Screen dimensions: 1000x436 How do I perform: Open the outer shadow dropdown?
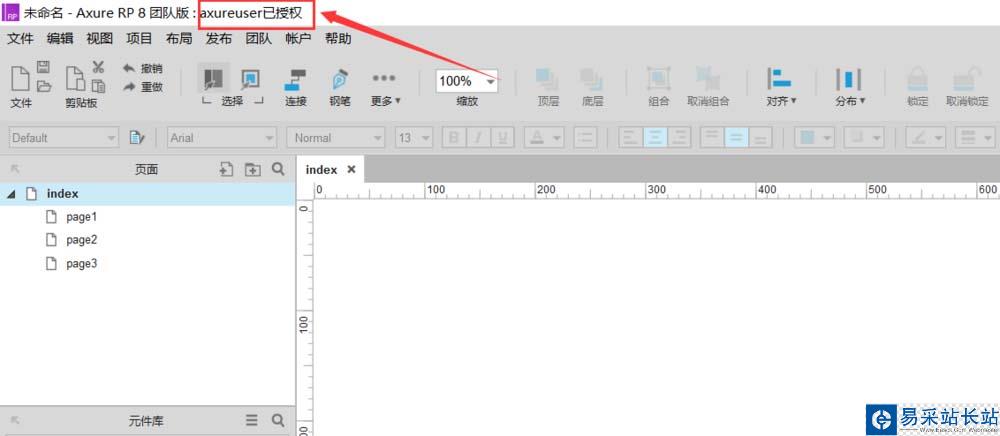click(864, 138)
